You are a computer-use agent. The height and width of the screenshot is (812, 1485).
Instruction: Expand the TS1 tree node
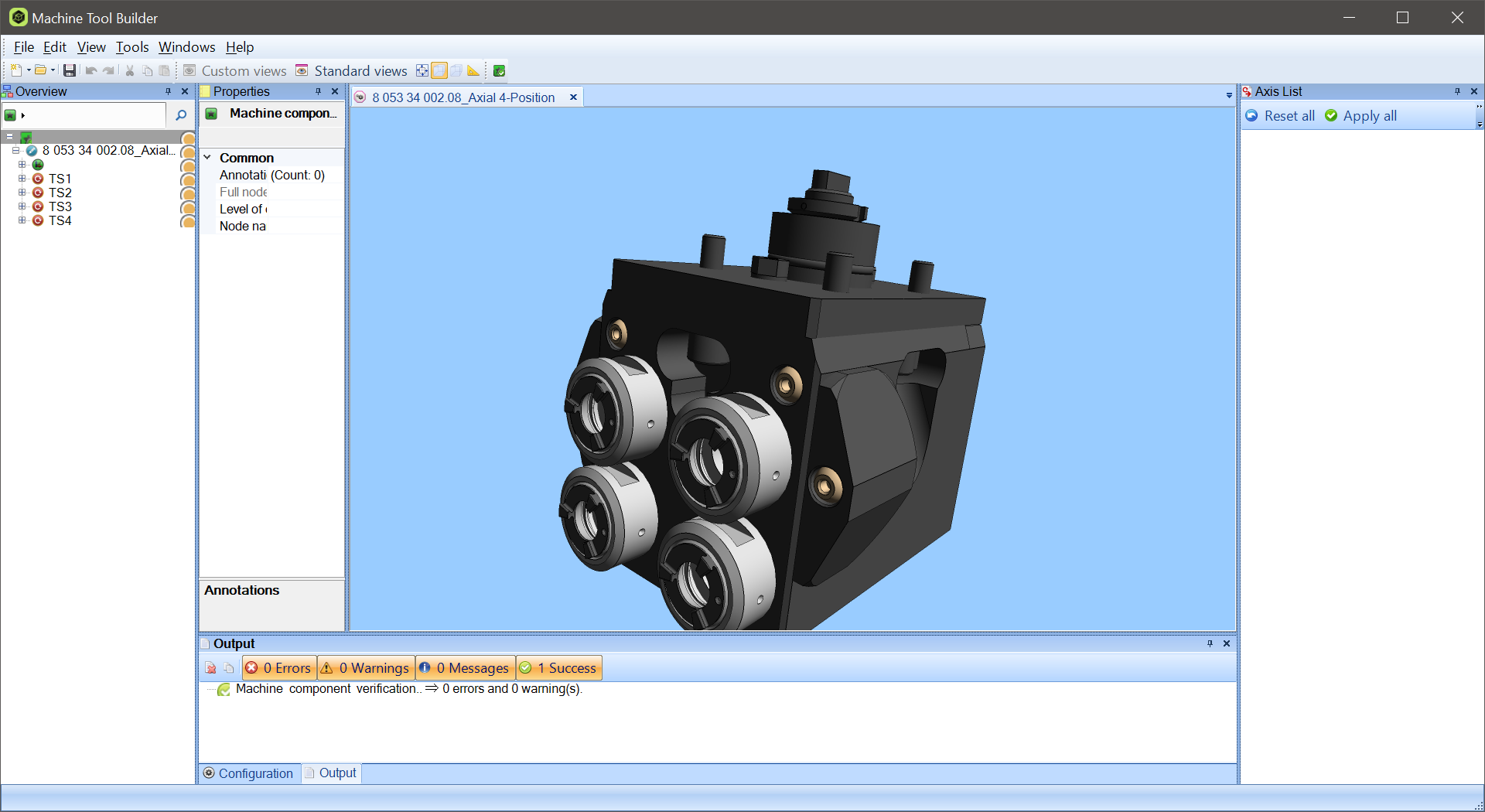tap(22, 179)
